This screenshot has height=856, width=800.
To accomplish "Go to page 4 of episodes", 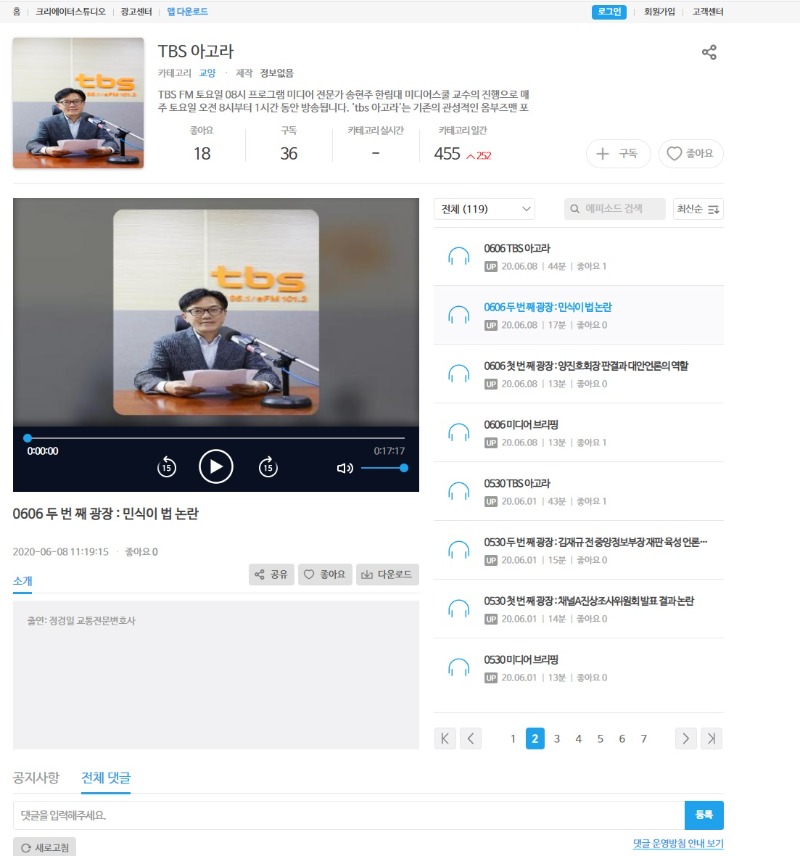I will (578, 739).
